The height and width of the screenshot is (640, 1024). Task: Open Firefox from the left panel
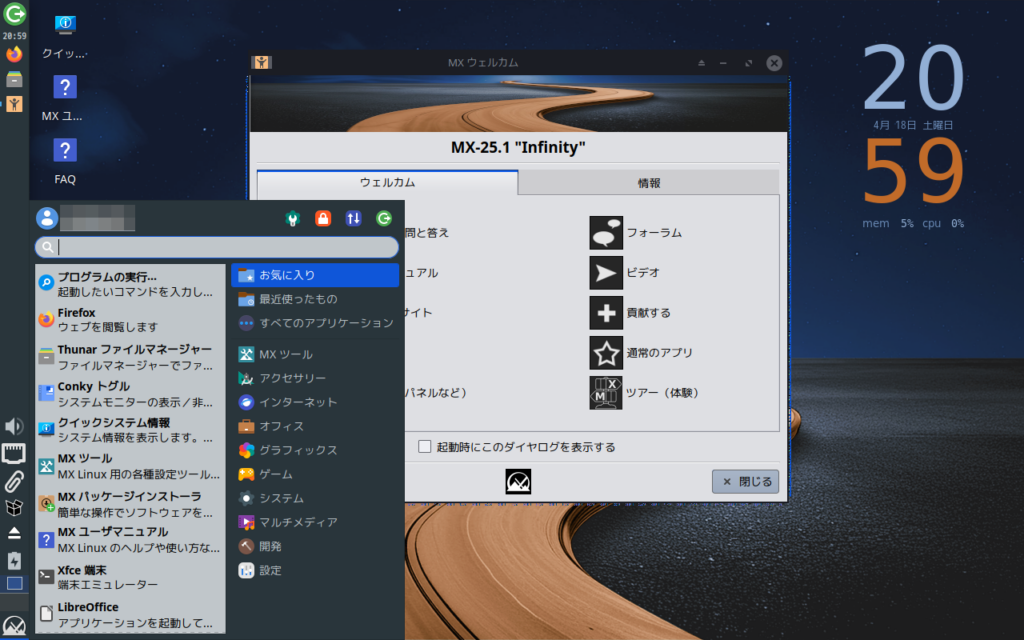[x=14, y=54]
